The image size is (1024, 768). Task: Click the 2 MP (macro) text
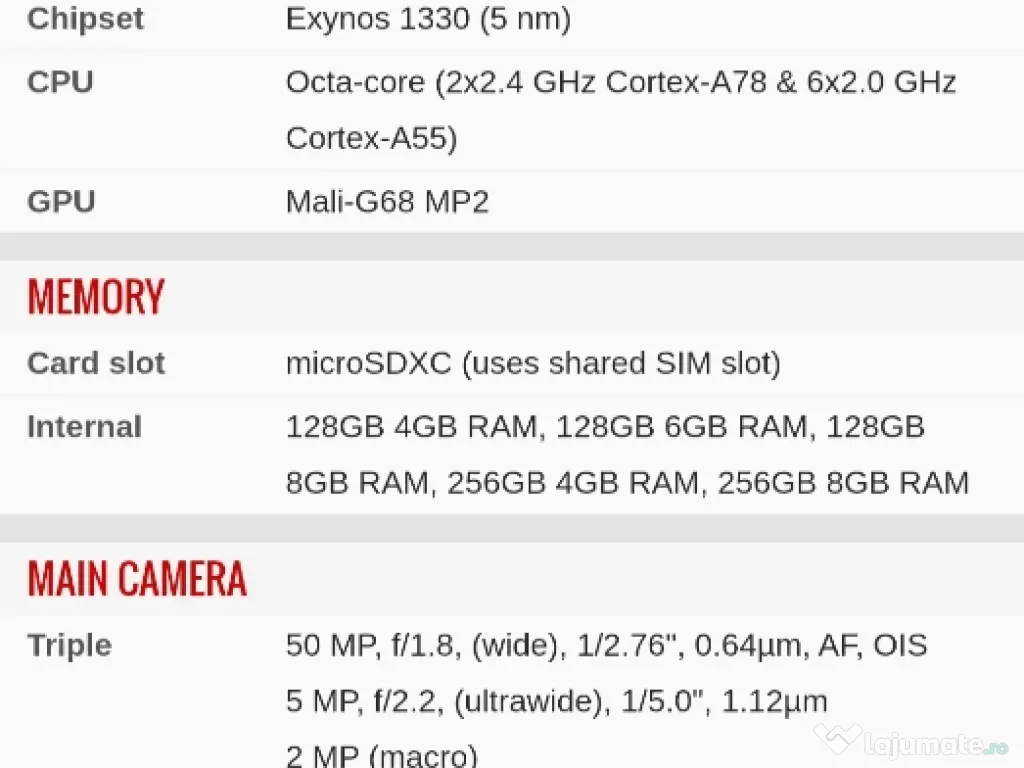[x=382, y=755]
